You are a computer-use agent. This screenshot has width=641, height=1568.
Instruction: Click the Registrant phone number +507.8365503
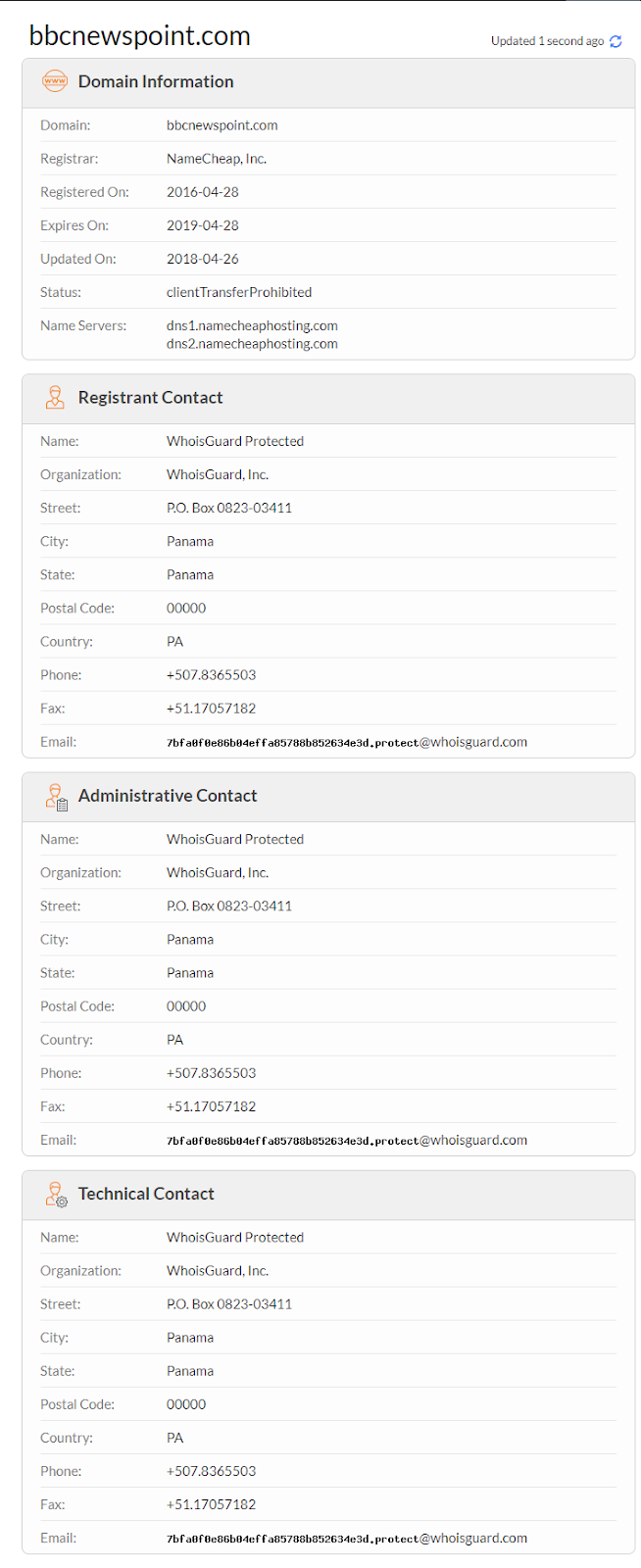(212, 675)
